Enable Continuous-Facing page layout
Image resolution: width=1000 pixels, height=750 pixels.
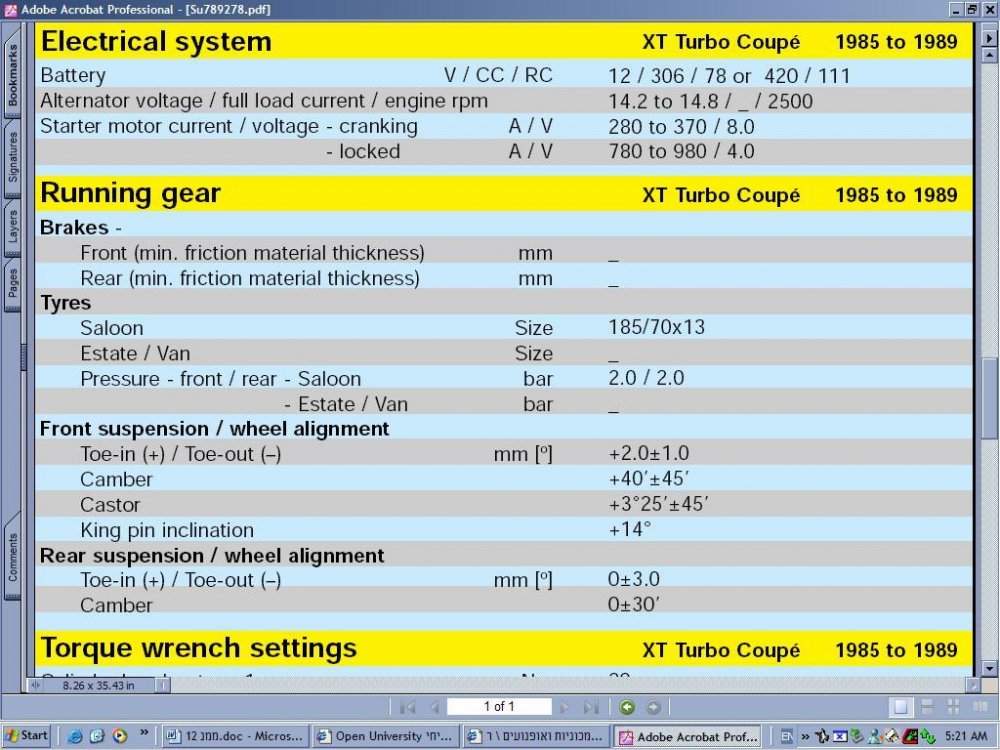953,707
